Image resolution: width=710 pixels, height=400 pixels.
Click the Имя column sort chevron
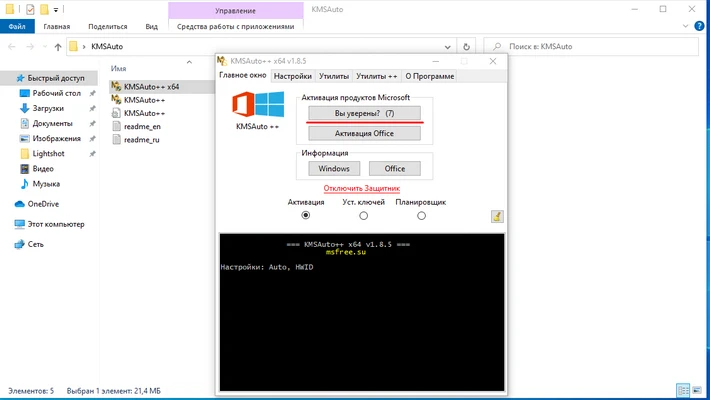[x=189, y=62]
